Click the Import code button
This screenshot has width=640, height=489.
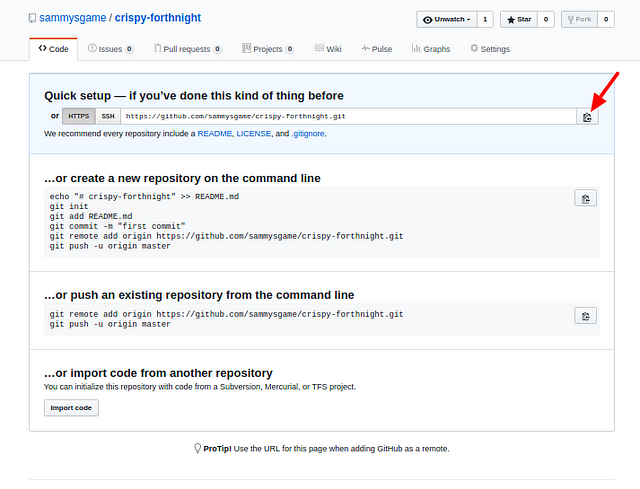tap(71, 408)
